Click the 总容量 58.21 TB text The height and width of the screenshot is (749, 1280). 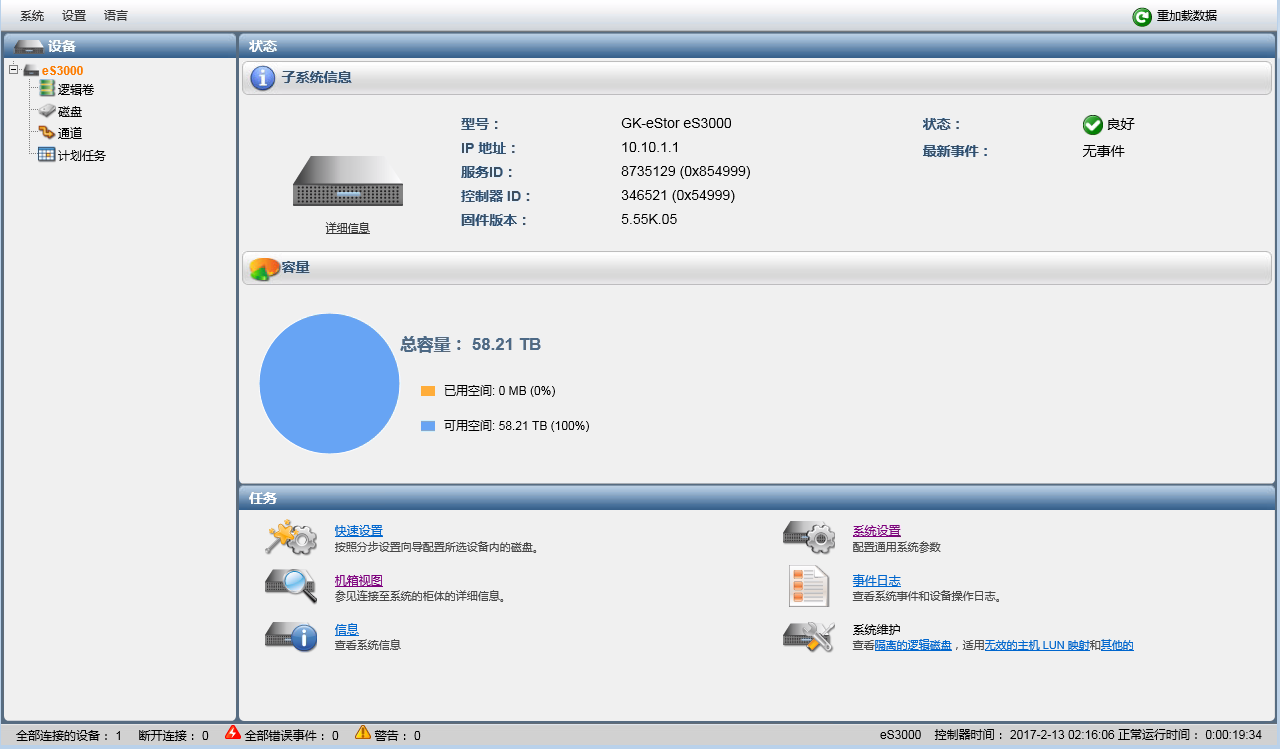coord(470,344)
